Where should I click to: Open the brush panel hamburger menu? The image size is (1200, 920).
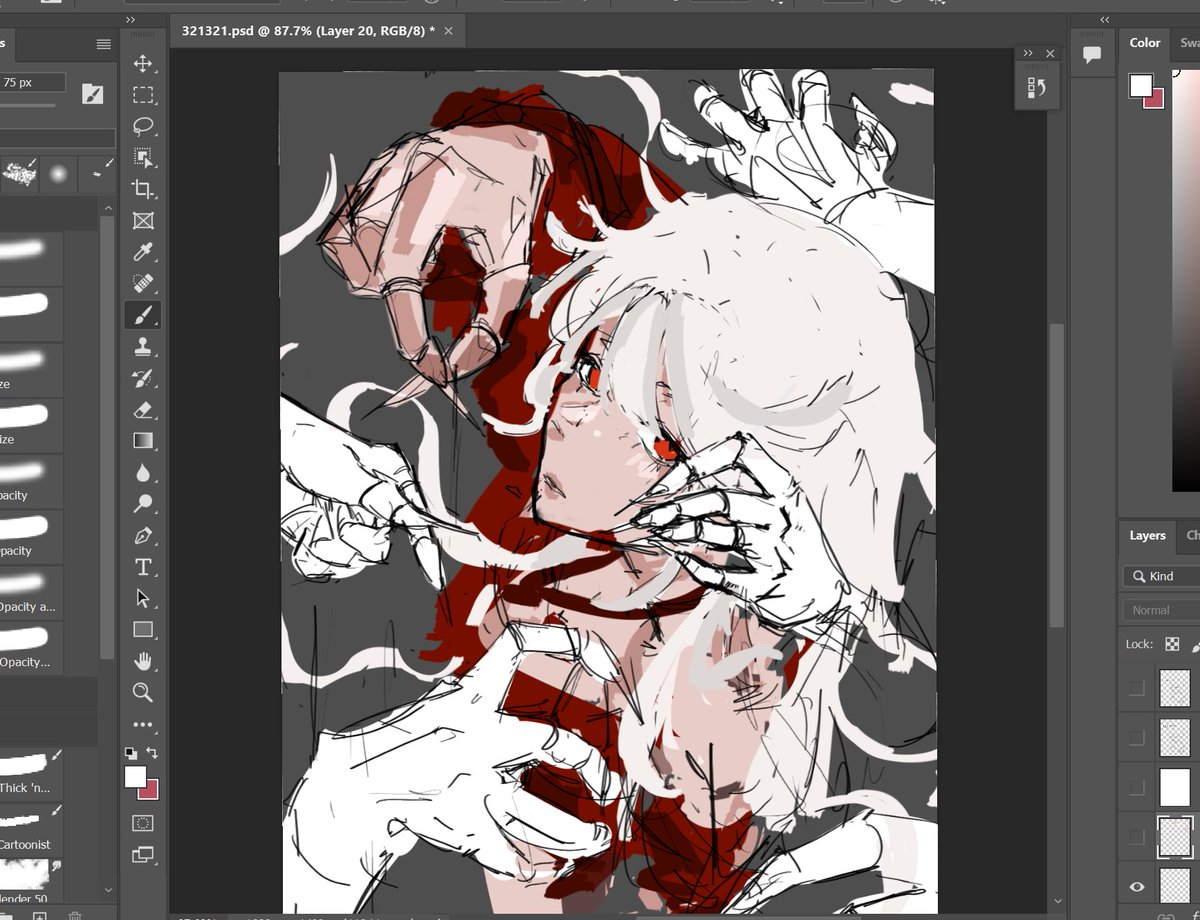103,44
